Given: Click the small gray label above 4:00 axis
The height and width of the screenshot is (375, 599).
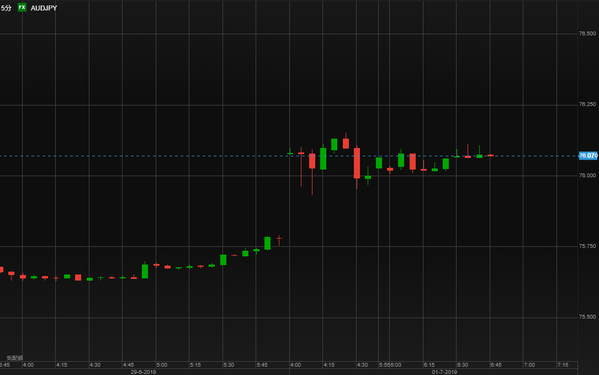Looking at the screenshot, I should [x=15, y=358].
